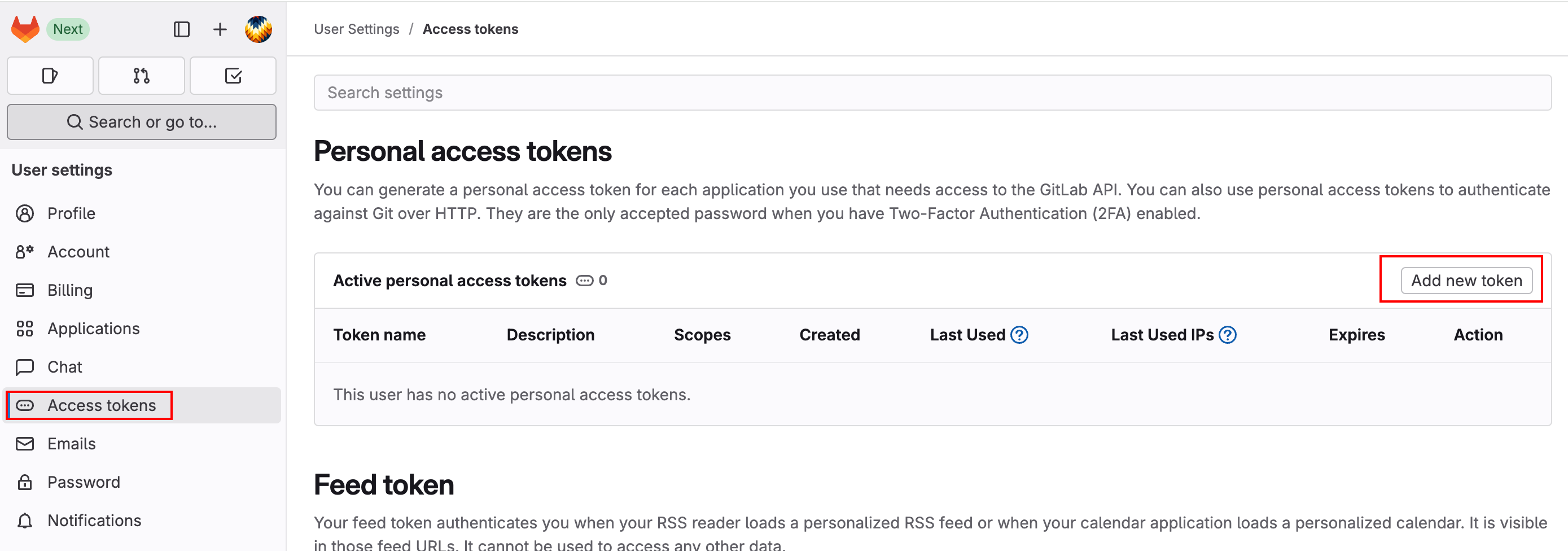Select Applications in the settings sidebar

pos(93,328)
